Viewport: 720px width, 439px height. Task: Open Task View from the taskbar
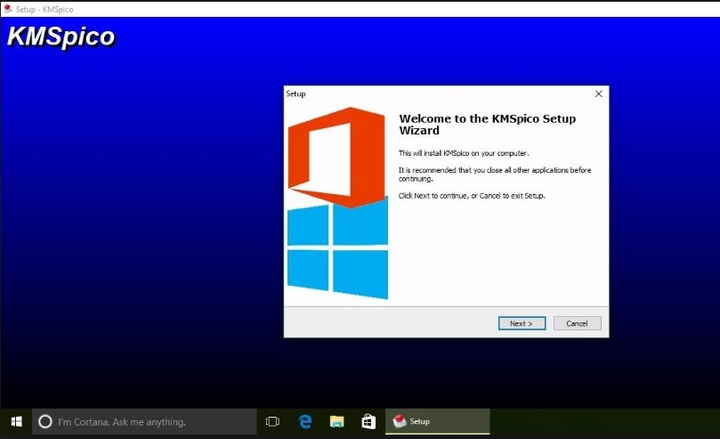[x=272, y=422]
